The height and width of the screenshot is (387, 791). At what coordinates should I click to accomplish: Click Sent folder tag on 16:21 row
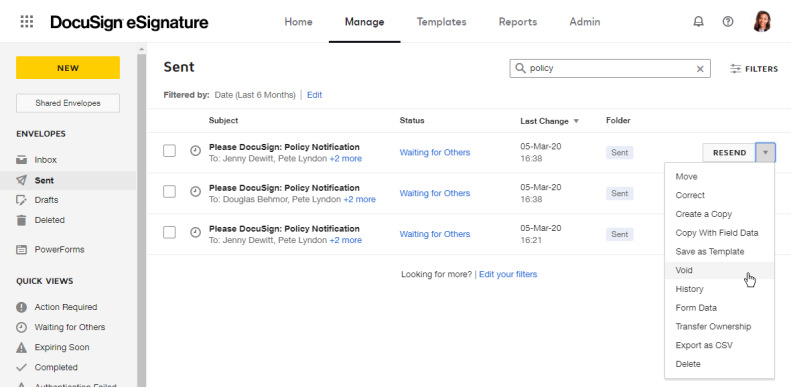tap(619, 234)
